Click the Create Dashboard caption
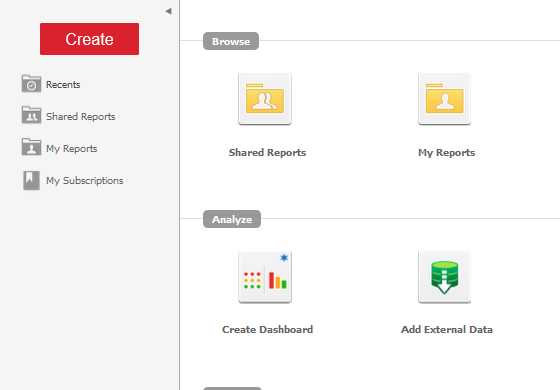Screen dimensions: 560x390 (x=268, y=329)
